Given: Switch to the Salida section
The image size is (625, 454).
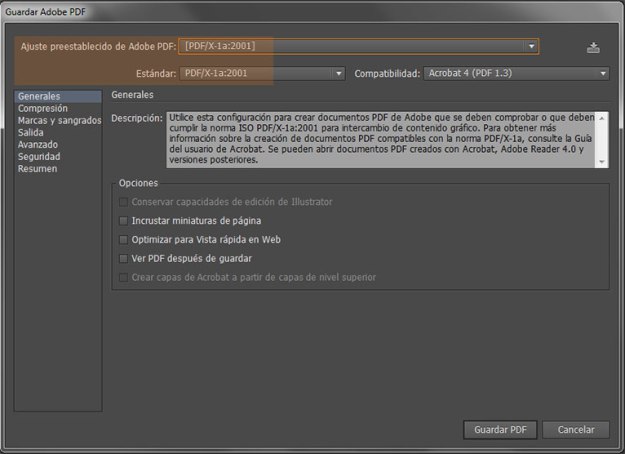Looking at the screenshot, I should point(58,132).
